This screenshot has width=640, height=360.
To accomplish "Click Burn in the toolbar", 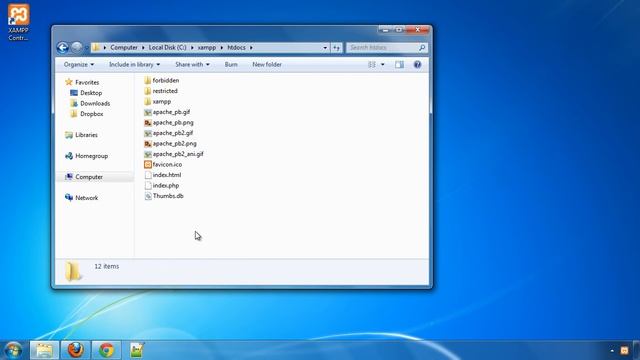I will 231,64.
